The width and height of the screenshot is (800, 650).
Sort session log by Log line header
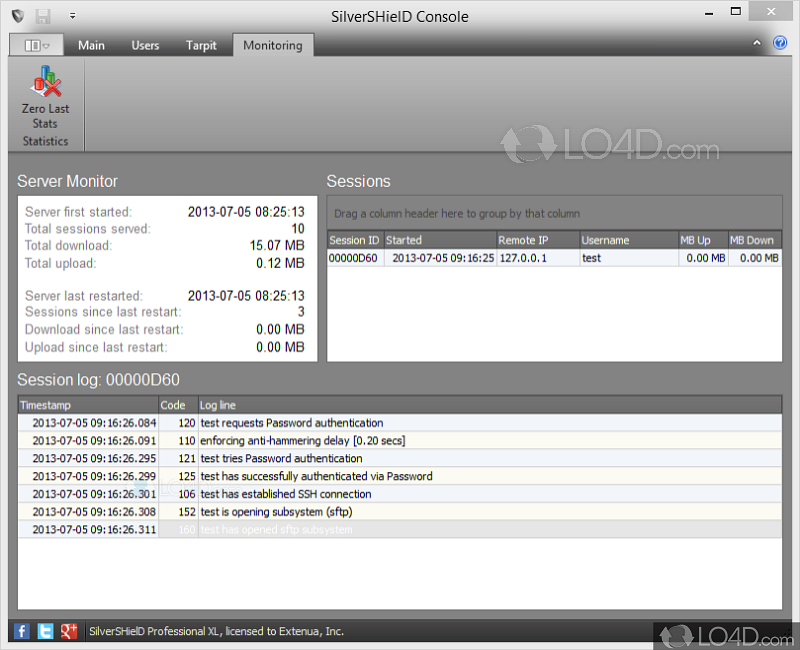(490, 405)
